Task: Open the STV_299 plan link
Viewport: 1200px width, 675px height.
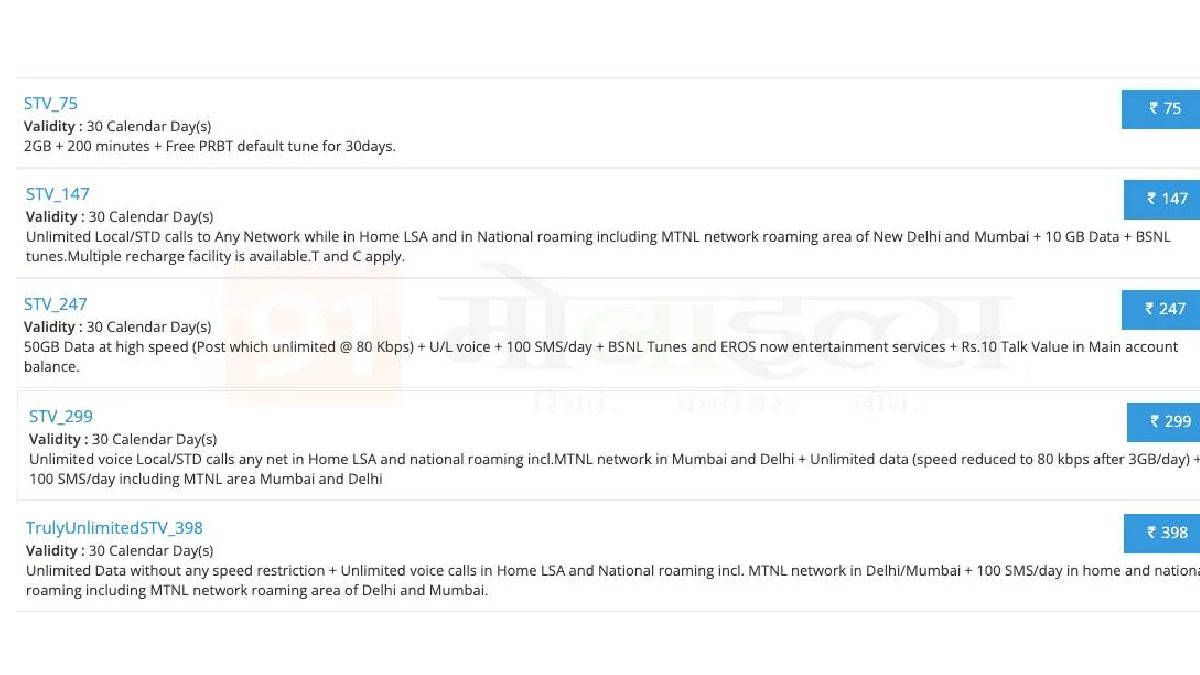Action: 61,416
